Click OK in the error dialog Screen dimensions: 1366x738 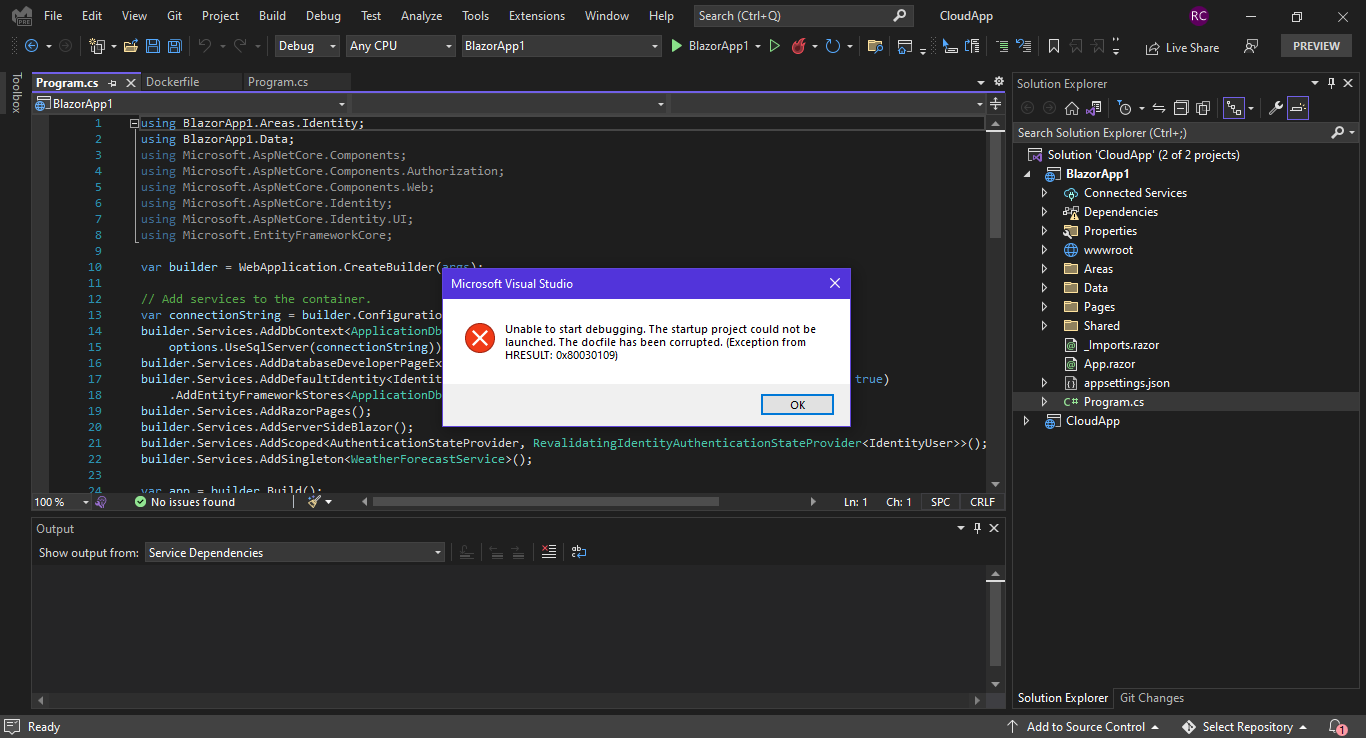(x=797, y=405)
